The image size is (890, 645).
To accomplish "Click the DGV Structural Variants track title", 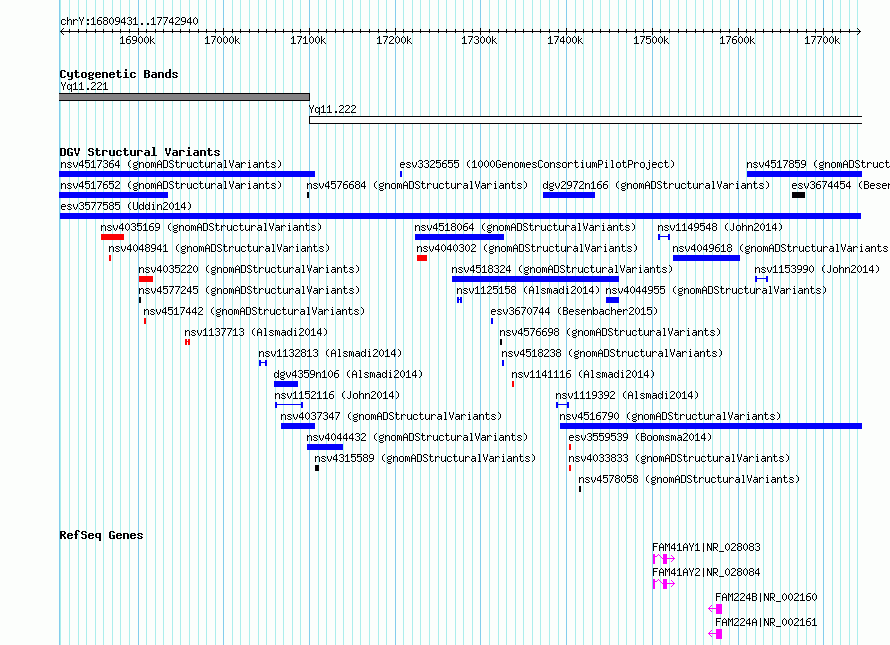I will point(140,152).
